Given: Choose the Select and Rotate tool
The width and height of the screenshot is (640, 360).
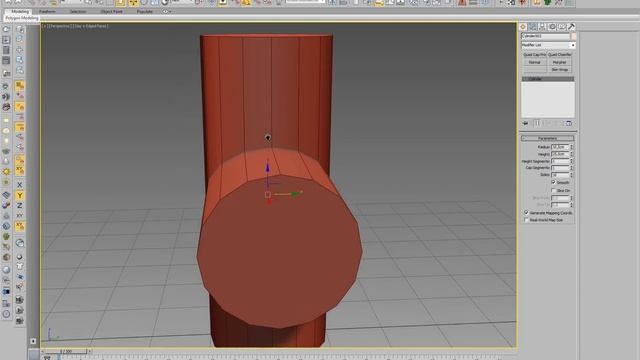Looking at the screenshot, I should pos(144,3).
